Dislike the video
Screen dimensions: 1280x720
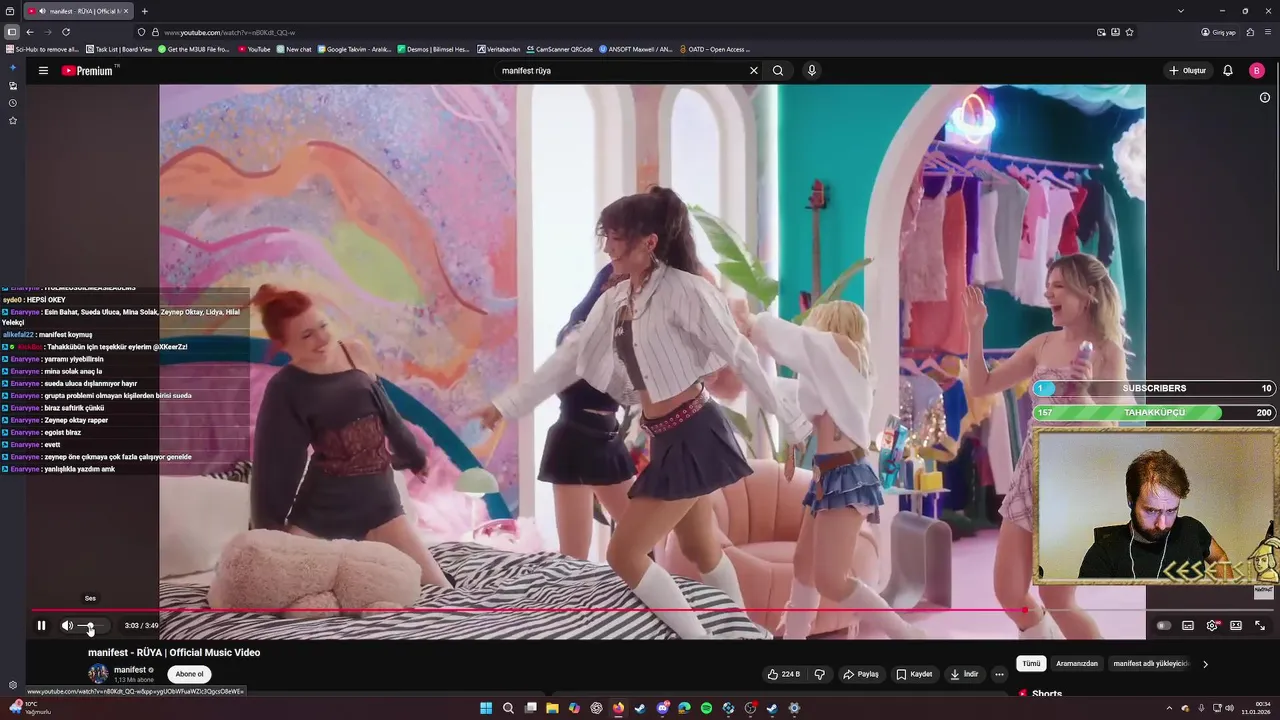[x=820, y=674]
